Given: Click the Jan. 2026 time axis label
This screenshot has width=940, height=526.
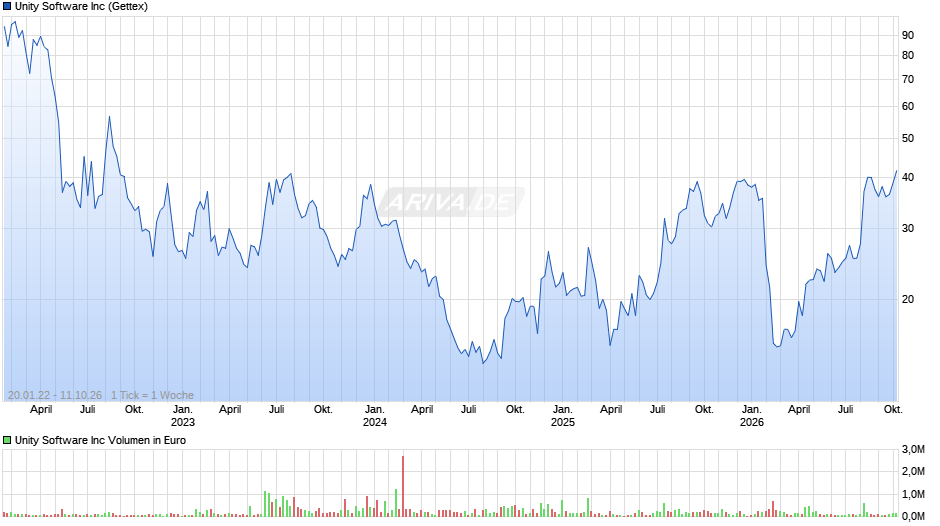Looking at the screenshot, I should [752, 416].
